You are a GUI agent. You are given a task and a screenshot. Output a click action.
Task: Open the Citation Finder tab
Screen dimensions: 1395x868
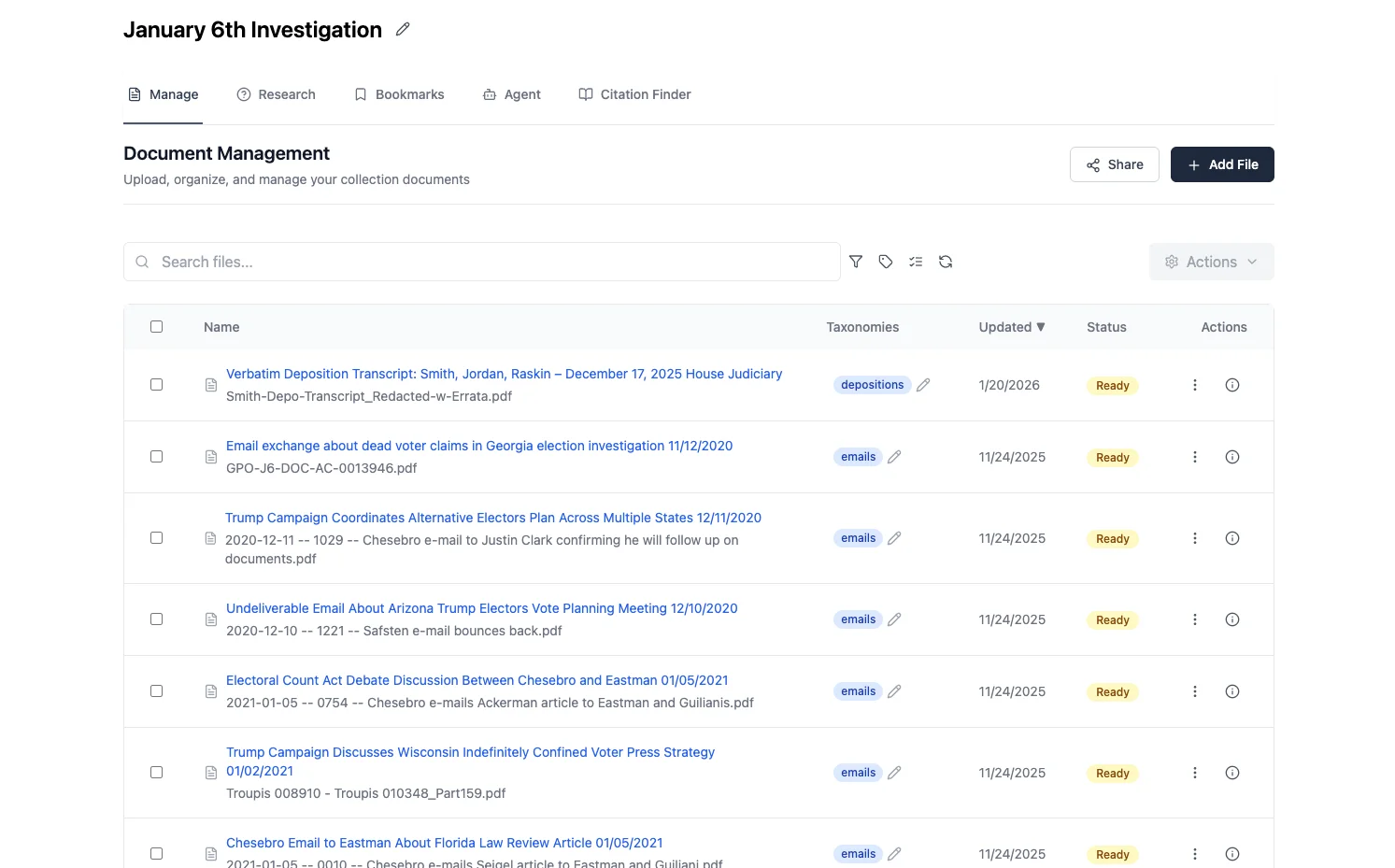[634, 94]
